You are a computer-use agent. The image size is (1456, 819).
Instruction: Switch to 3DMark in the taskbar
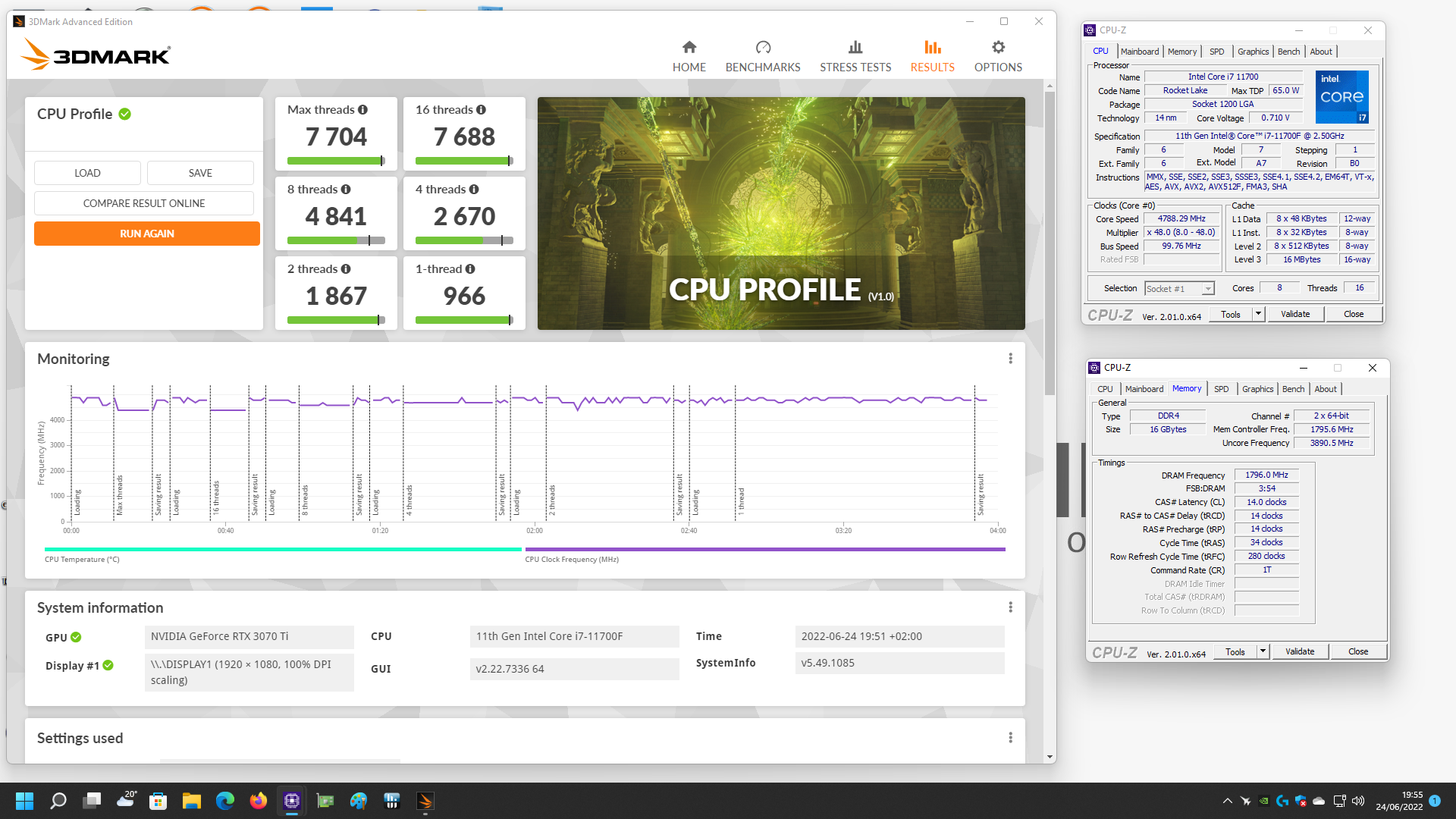(x=425, y=801)
